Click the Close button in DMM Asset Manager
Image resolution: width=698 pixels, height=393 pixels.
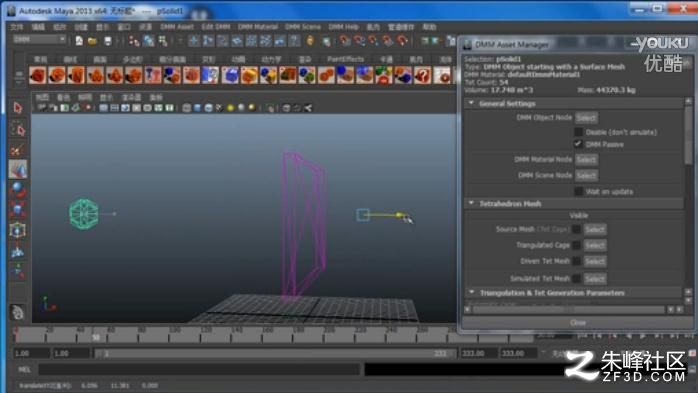tap(577, 323)
